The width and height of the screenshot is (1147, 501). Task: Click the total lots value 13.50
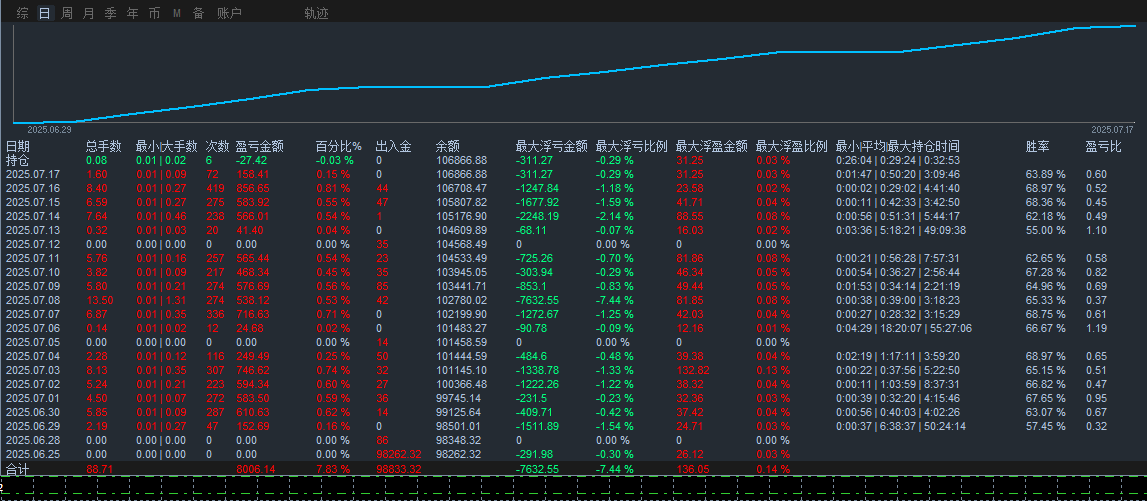(99, 299)
